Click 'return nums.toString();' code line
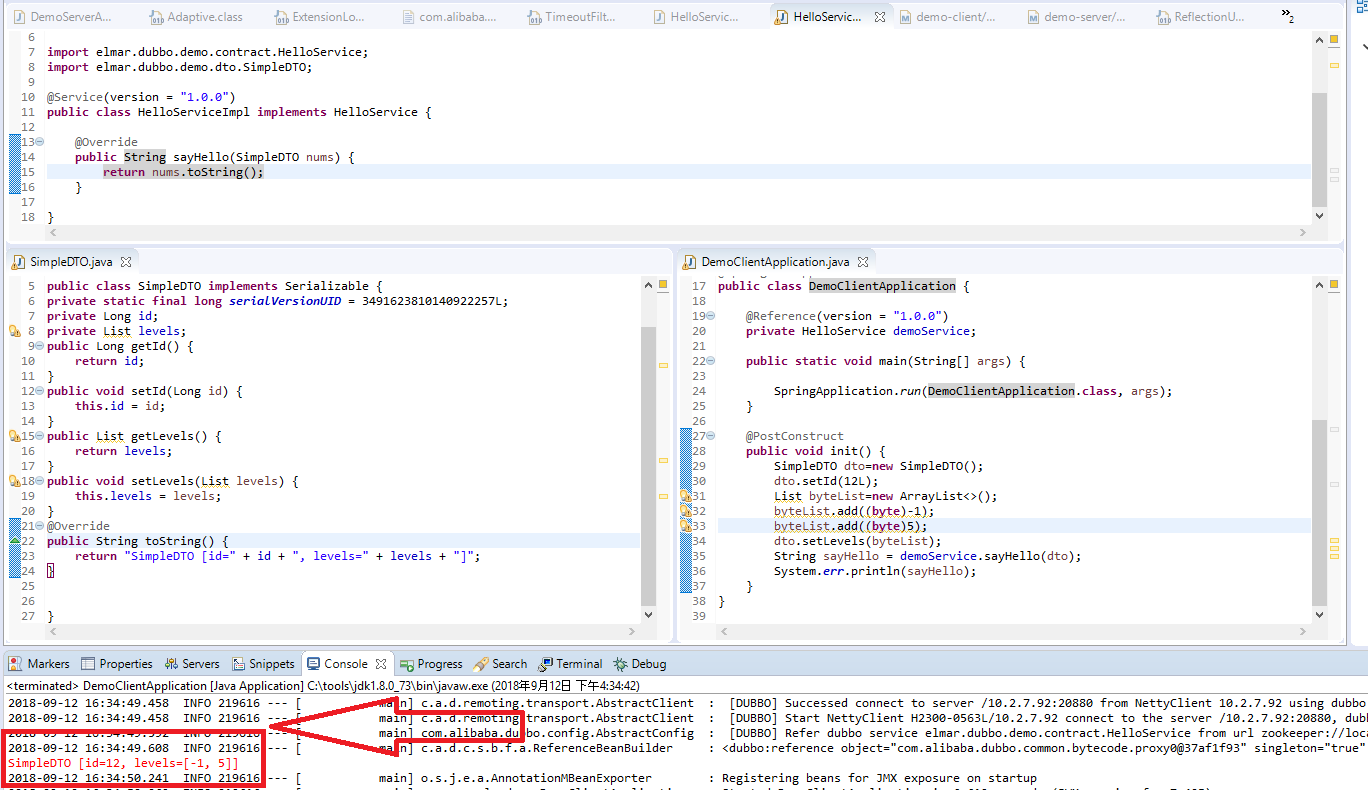 tap(183, 172)
